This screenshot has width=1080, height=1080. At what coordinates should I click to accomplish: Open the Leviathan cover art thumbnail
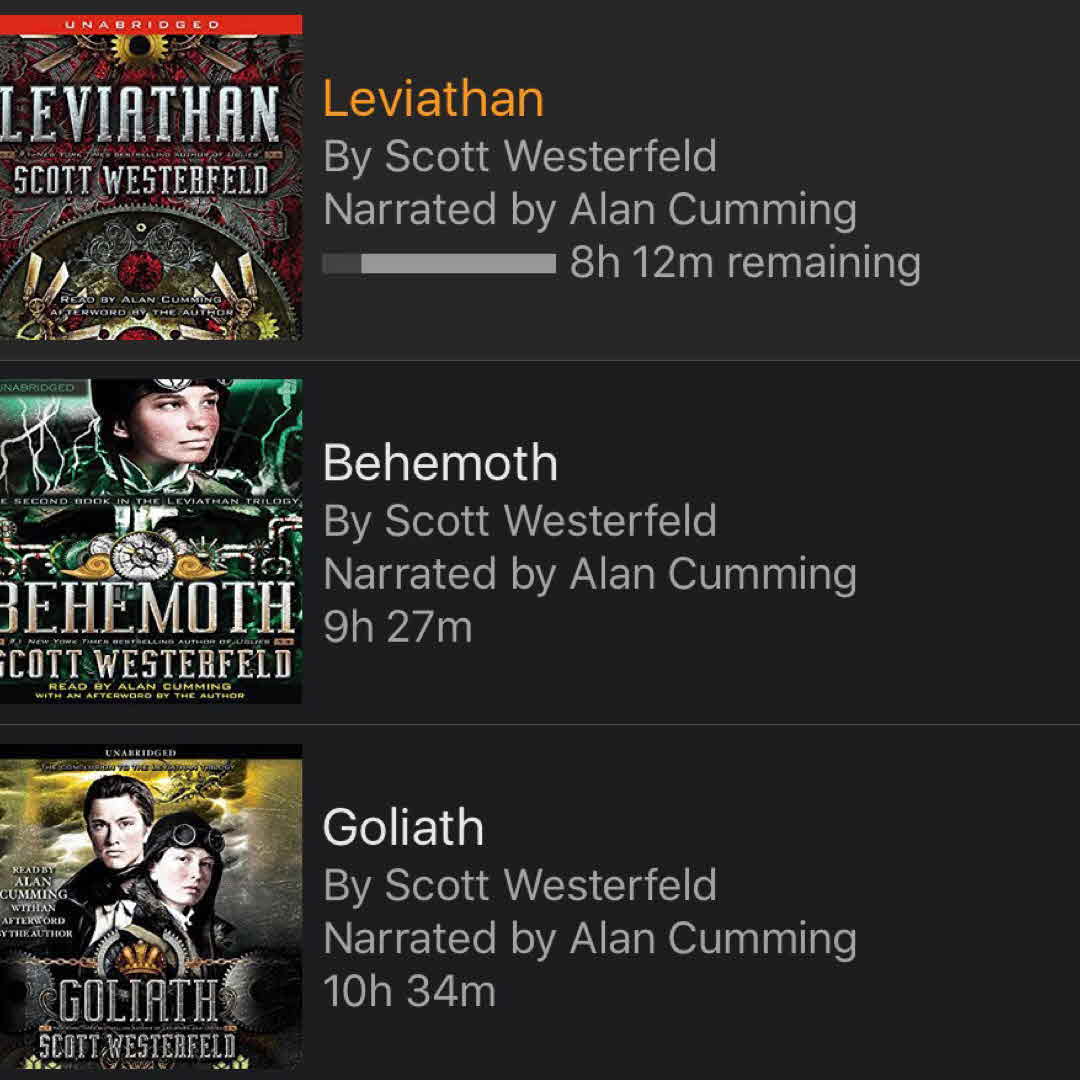pos(150,180)
